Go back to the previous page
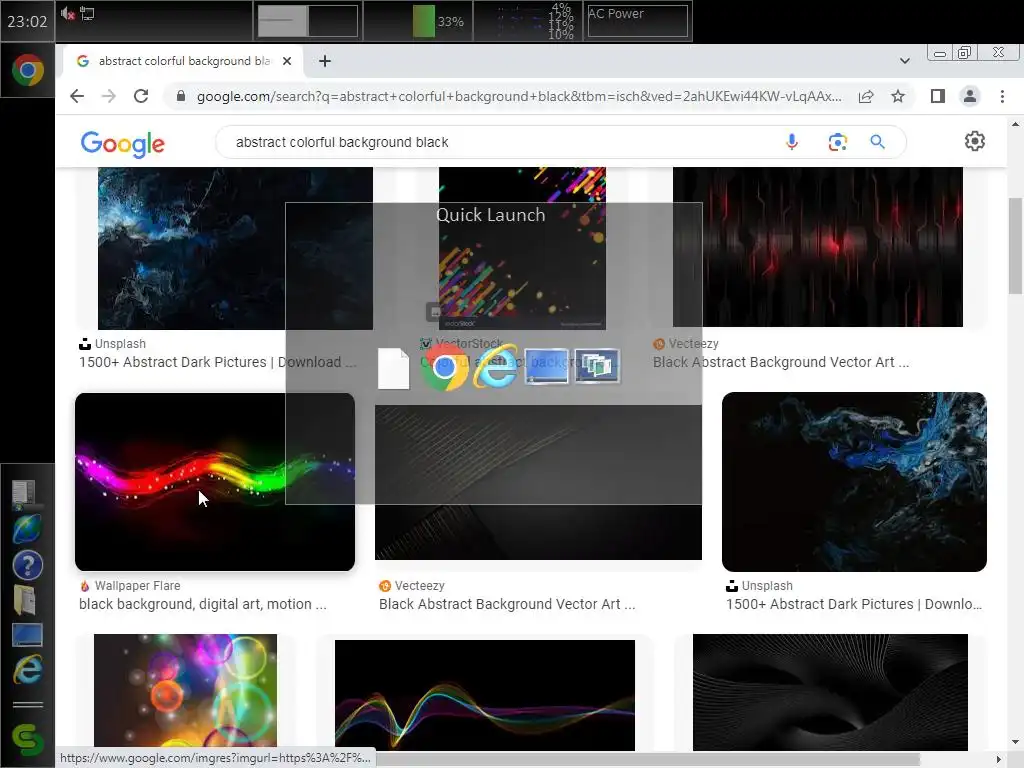The height and width of the screenshot is (768, 1024). pos(77,97)
